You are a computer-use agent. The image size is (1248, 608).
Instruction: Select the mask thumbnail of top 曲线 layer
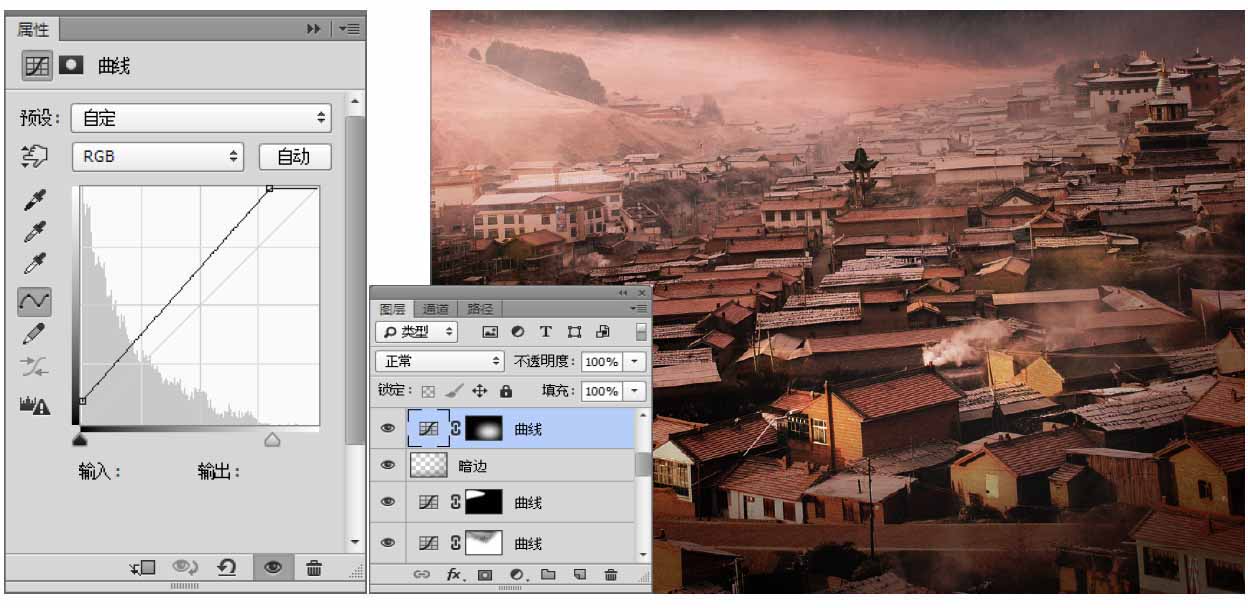485,428
